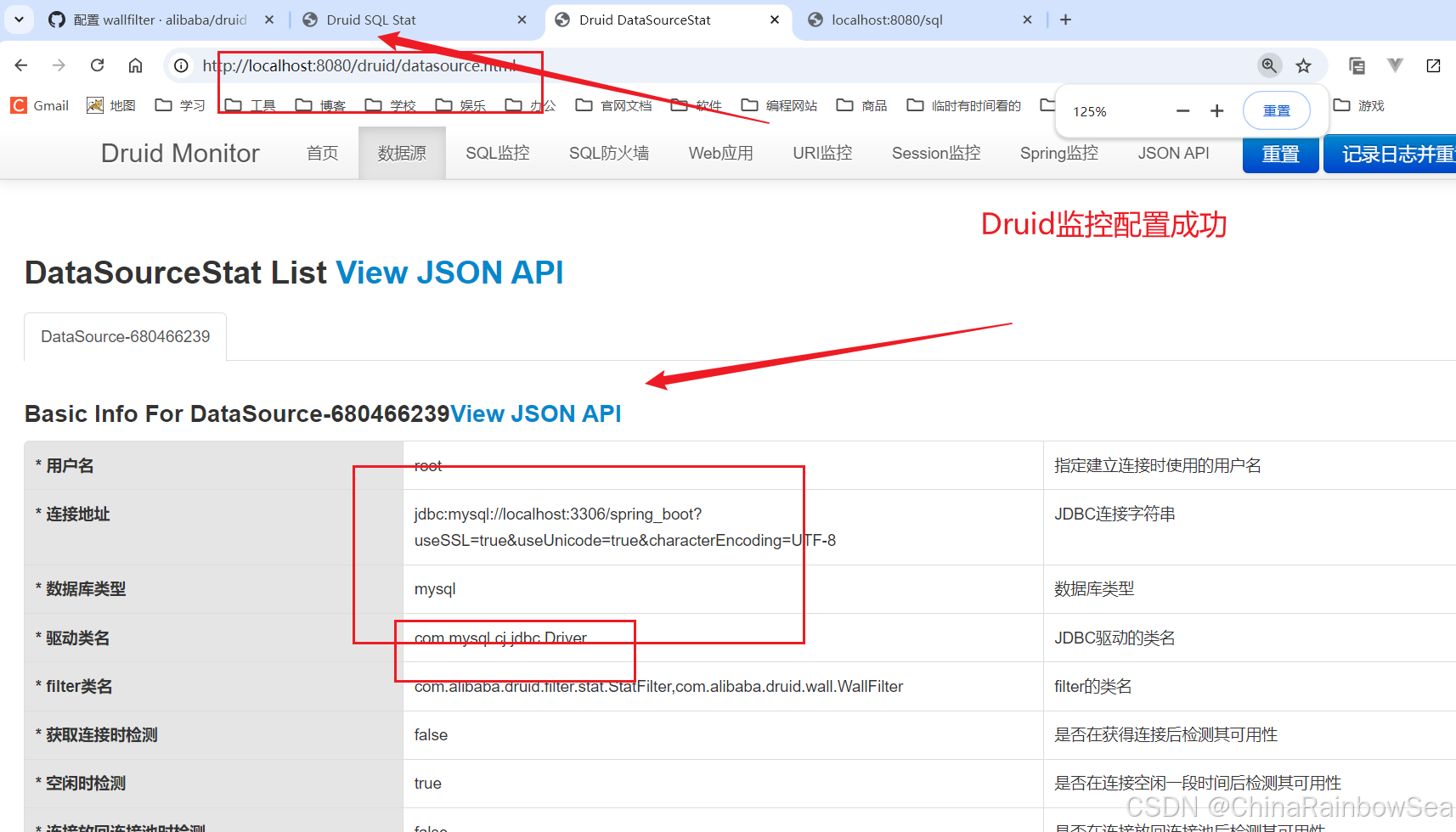Open the Gmail bookmark
Screen dimensions: 1456x832
point(40,105)
